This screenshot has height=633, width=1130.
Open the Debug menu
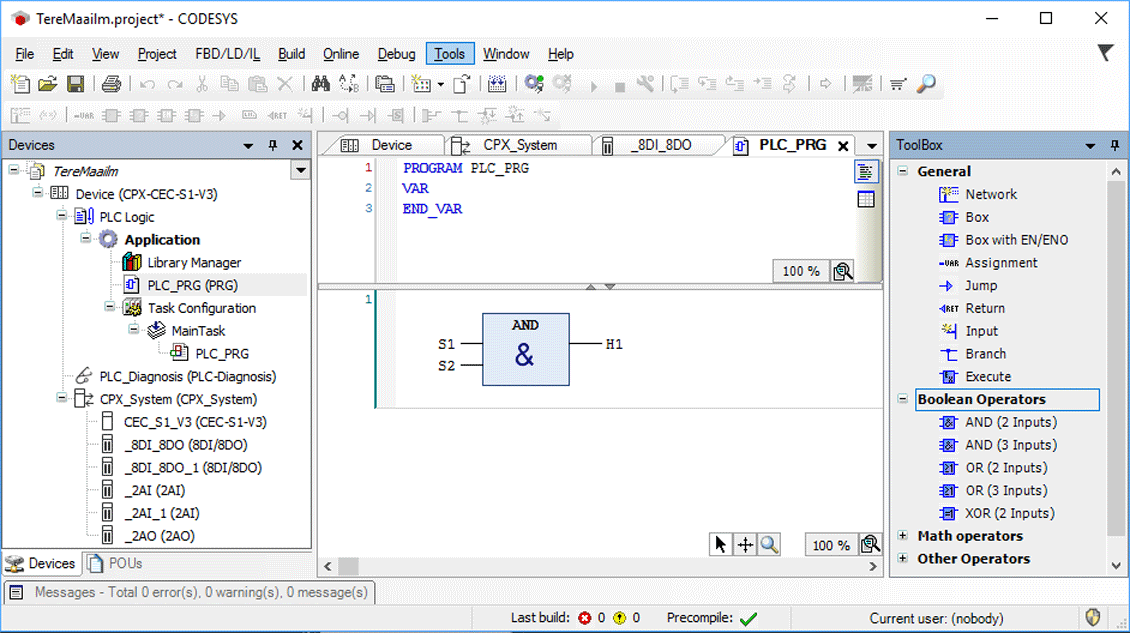tap(396, 53)
